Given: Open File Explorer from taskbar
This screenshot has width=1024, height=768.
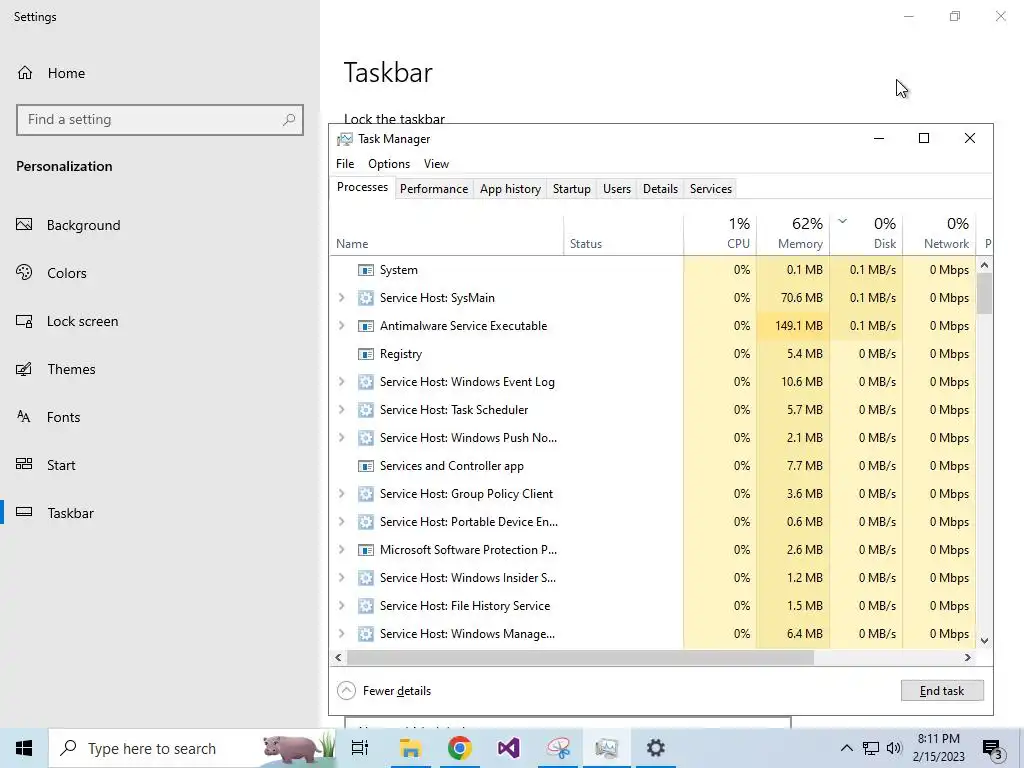Looking at the screenshot, I should pos(410,748).
